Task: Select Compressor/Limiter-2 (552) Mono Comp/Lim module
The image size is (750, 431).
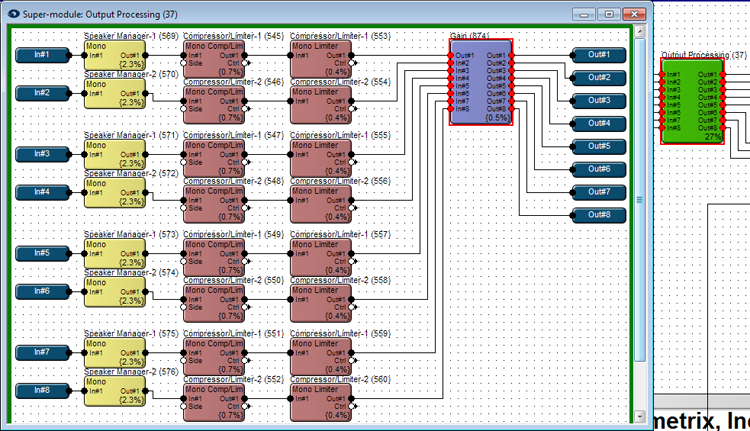Action: pyautogui.click(x=214, y=402)
